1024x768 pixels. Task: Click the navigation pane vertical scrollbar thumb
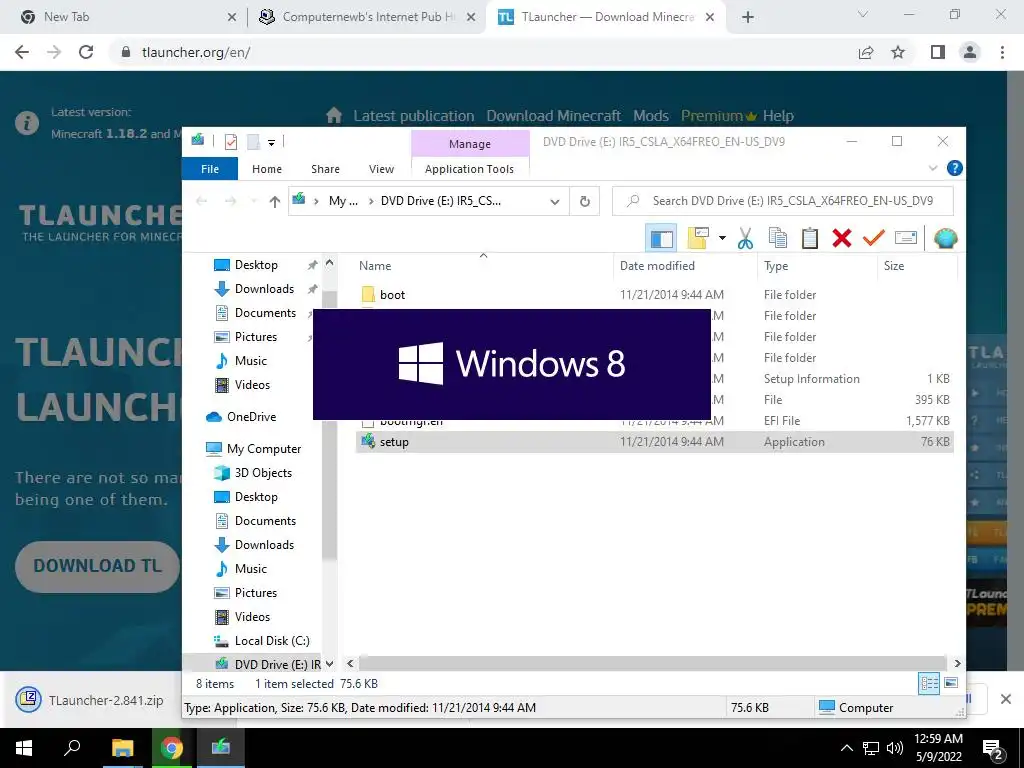[x=329, y=424]
